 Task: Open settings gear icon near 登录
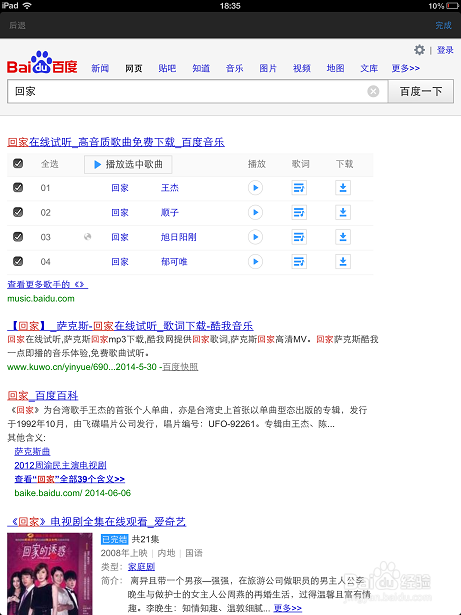419,50
